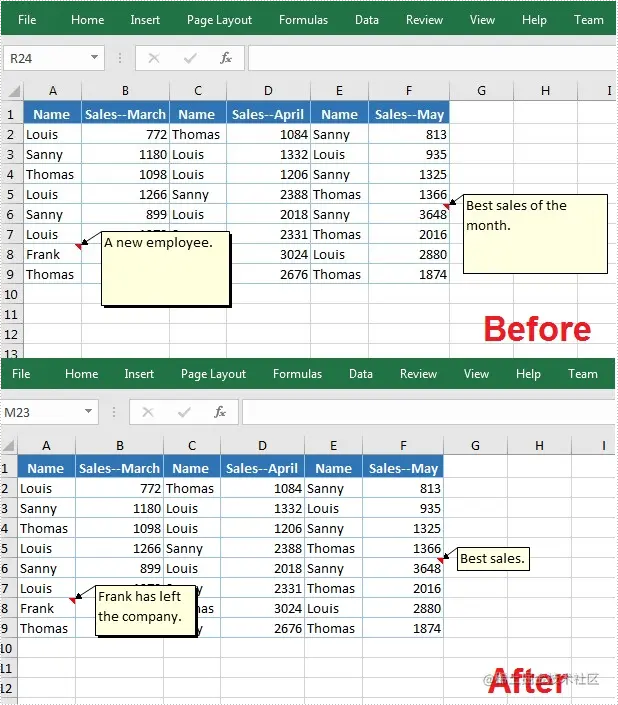Select cell 772 in the Before sheet
The height and width of the screenshot is (705, 618).
125,134
